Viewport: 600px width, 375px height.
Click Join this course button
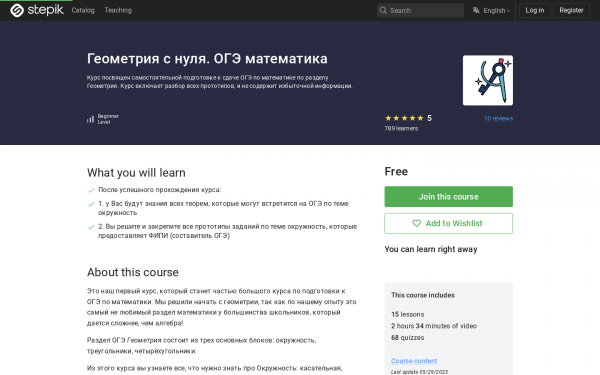tap(448, 197)
